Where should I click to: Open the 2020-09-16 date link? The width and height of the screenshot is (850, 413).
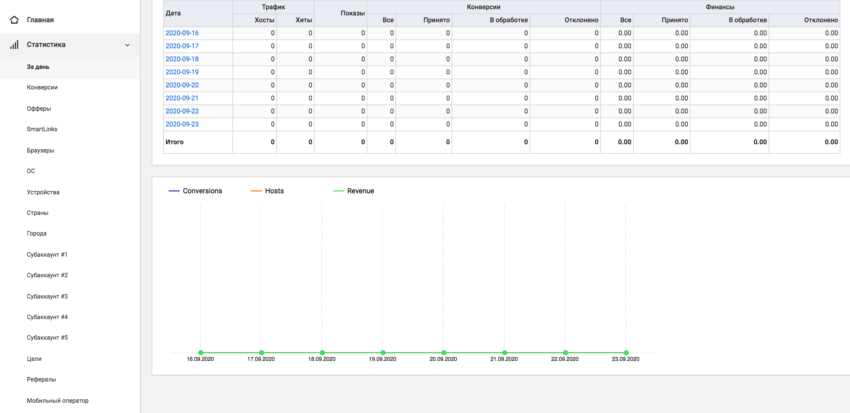(182, 33)
